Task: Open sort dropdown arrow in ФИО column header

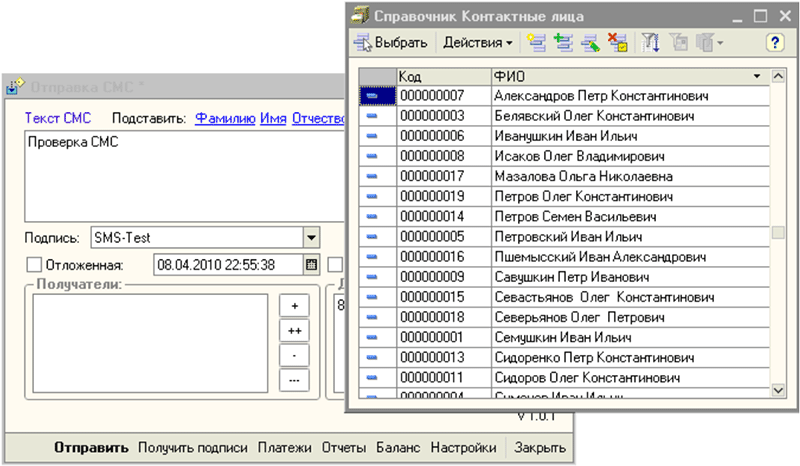Action: click(x=757, y=76)
